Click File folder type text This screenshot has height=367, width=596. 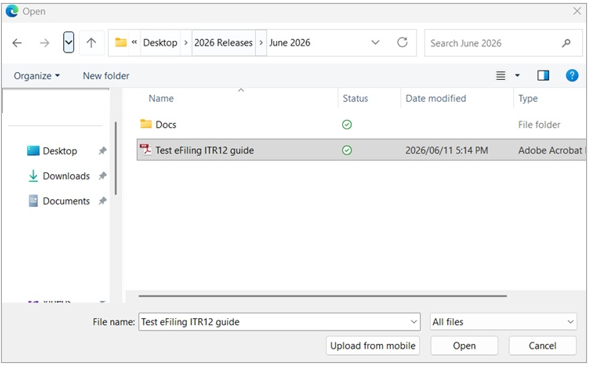point(539,125)
